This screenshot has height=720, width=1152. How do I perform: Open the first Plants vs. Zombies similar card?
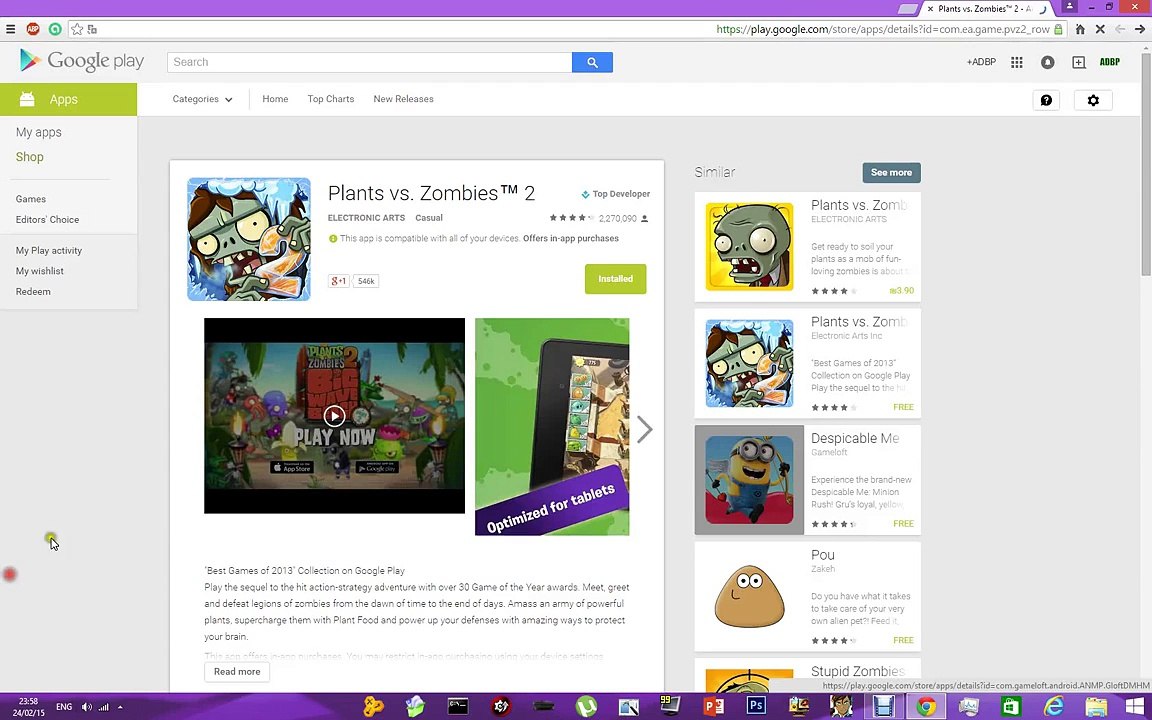(x=807, y=247)
